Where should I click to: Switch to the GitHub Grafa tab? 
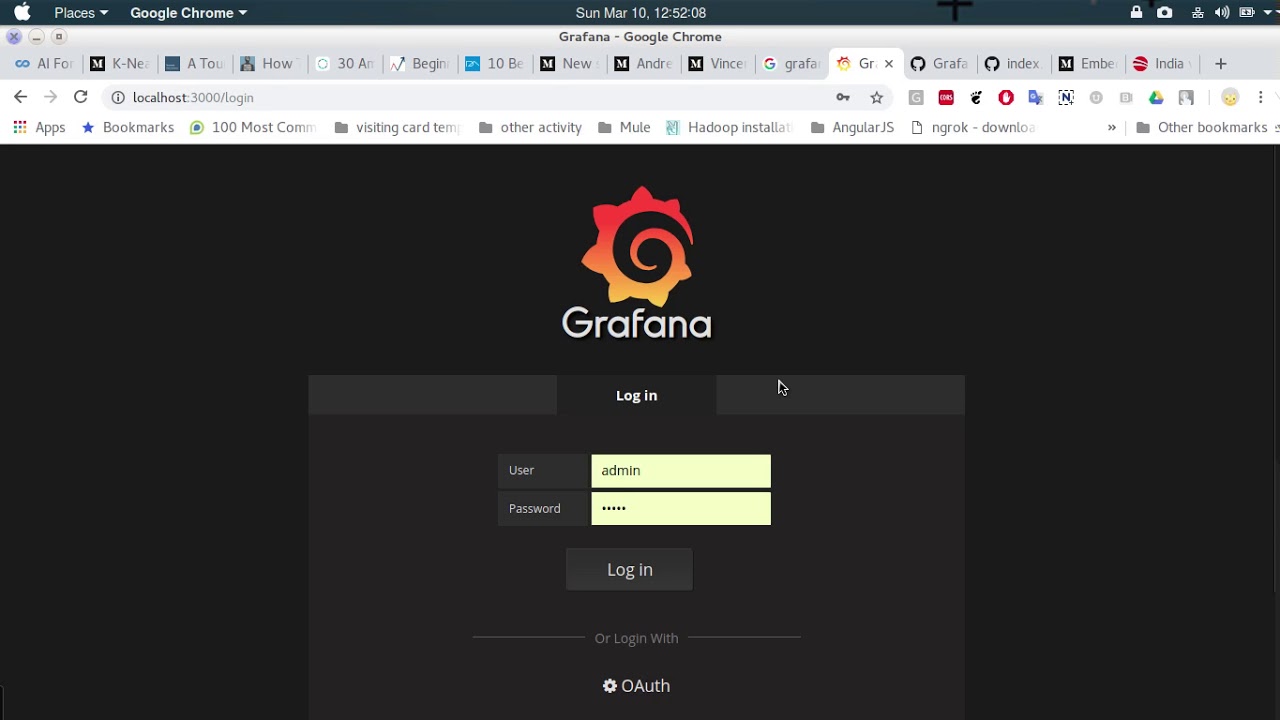939,63
